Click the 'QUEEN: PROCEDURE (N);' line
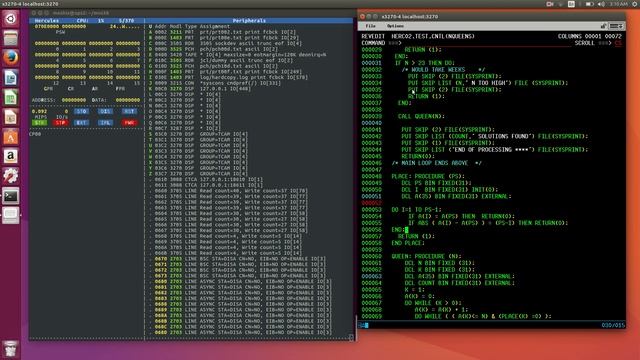 point(426,256)
